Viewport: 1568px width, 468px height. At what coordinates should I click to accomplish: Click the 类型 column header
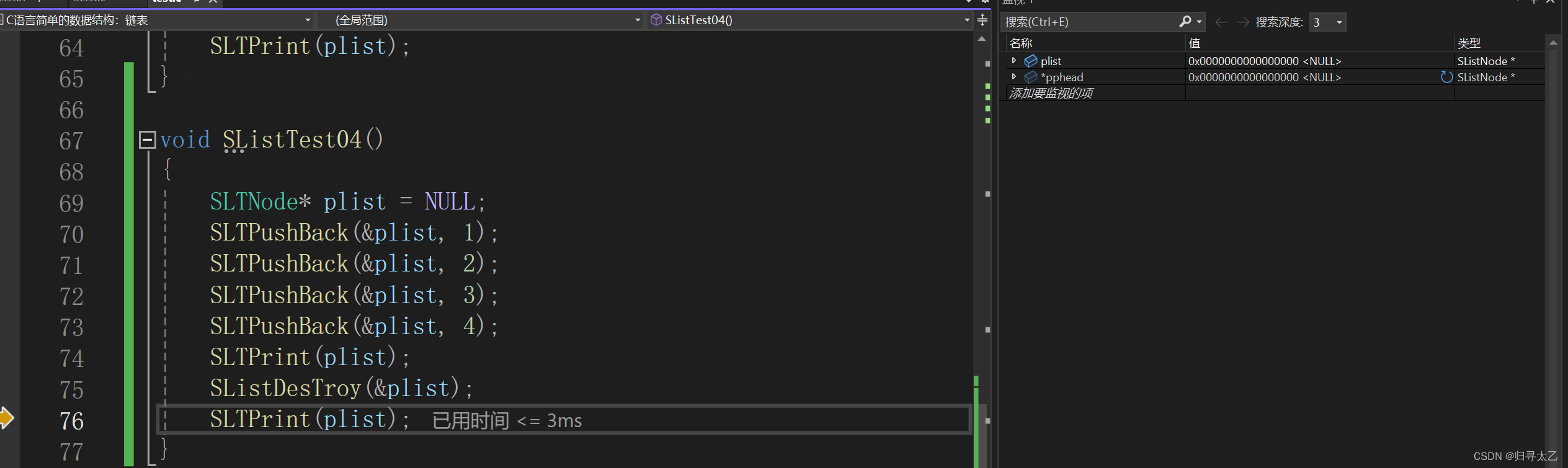pos(1500,43)
